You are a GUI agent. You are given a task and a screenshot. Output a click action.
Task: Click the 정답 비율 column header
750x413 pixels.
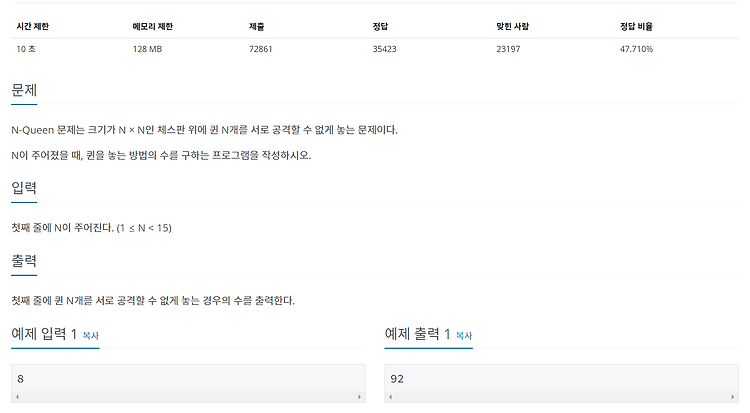(x=637, y=26)
